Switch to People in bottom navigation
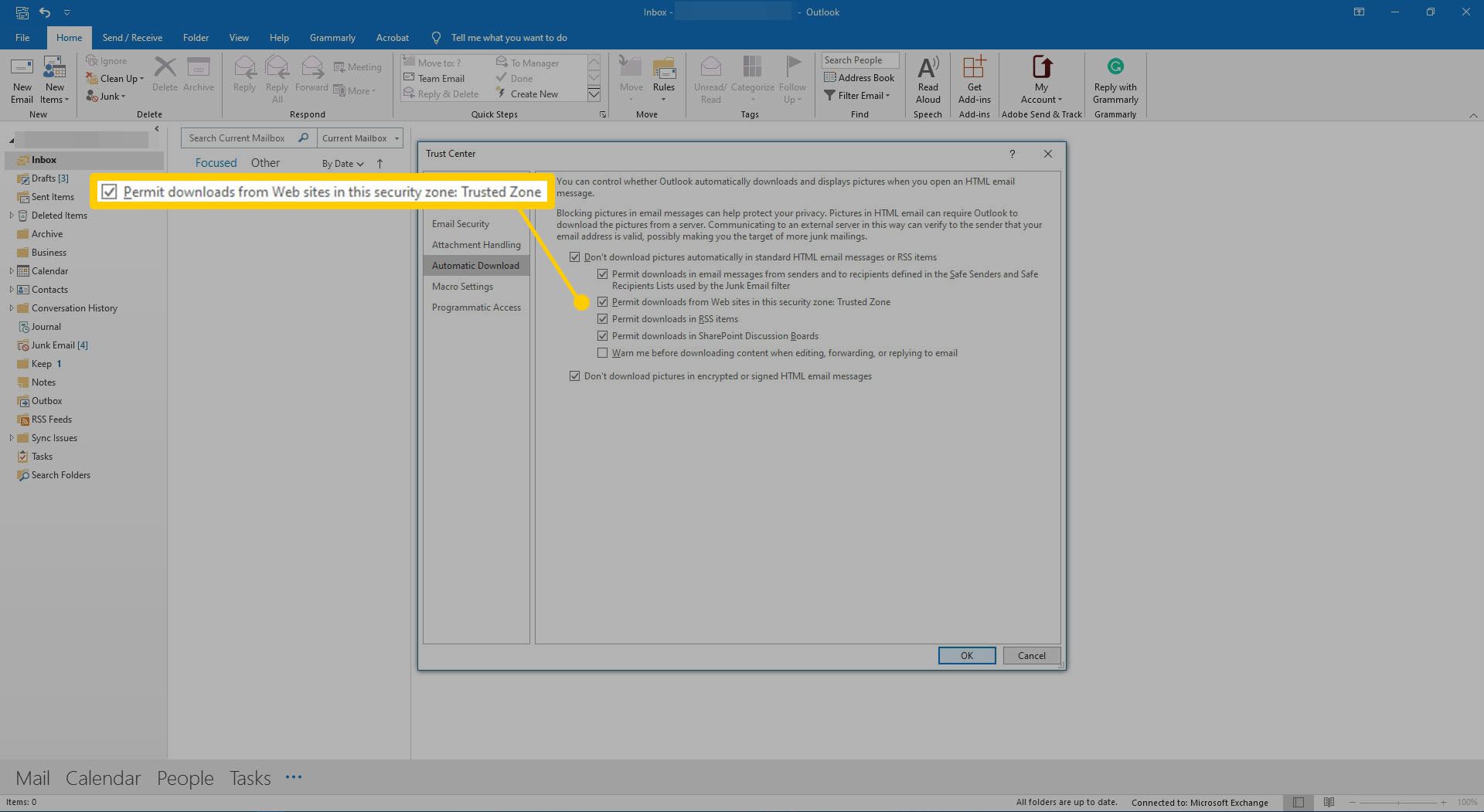 tap(185, 778)
